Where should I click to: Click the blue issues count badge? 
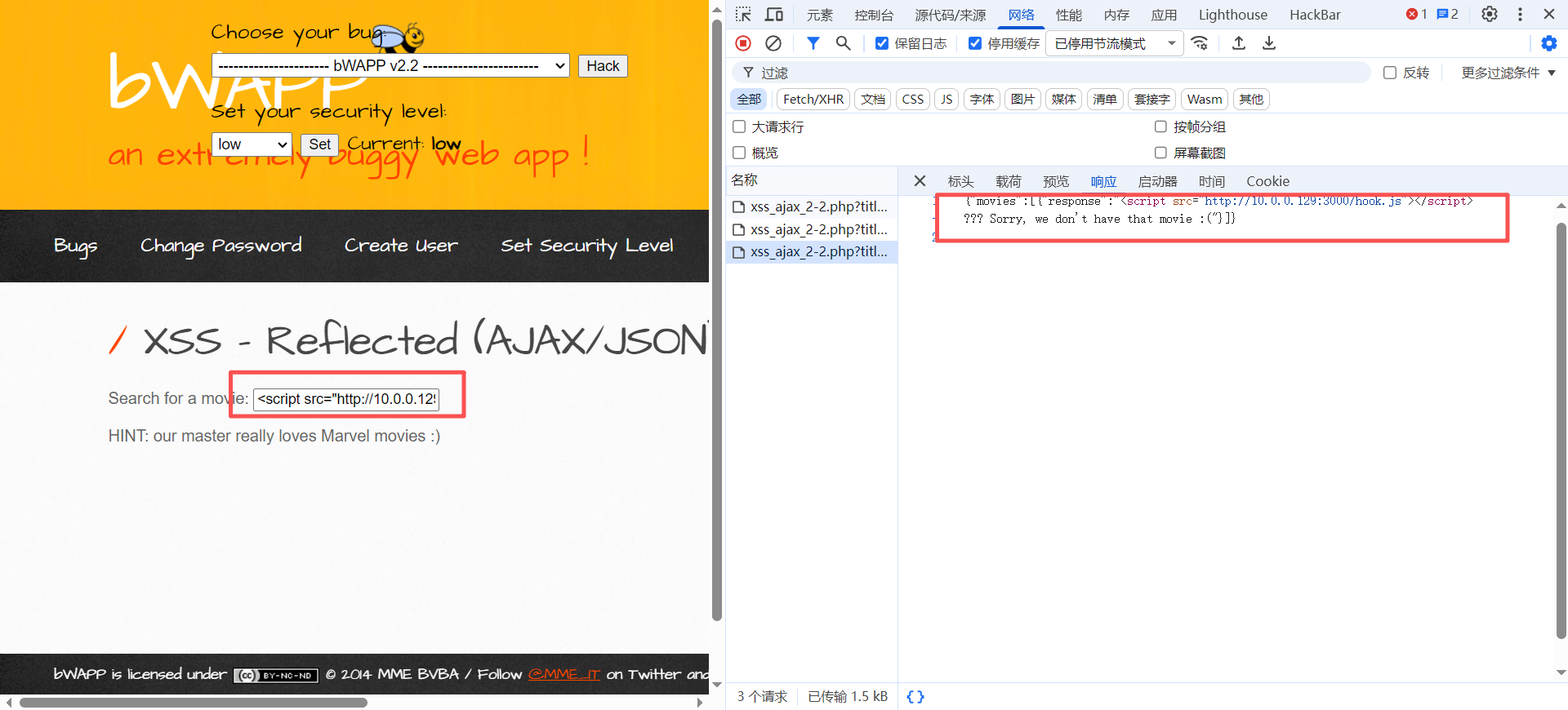(x=1448, y=15)
